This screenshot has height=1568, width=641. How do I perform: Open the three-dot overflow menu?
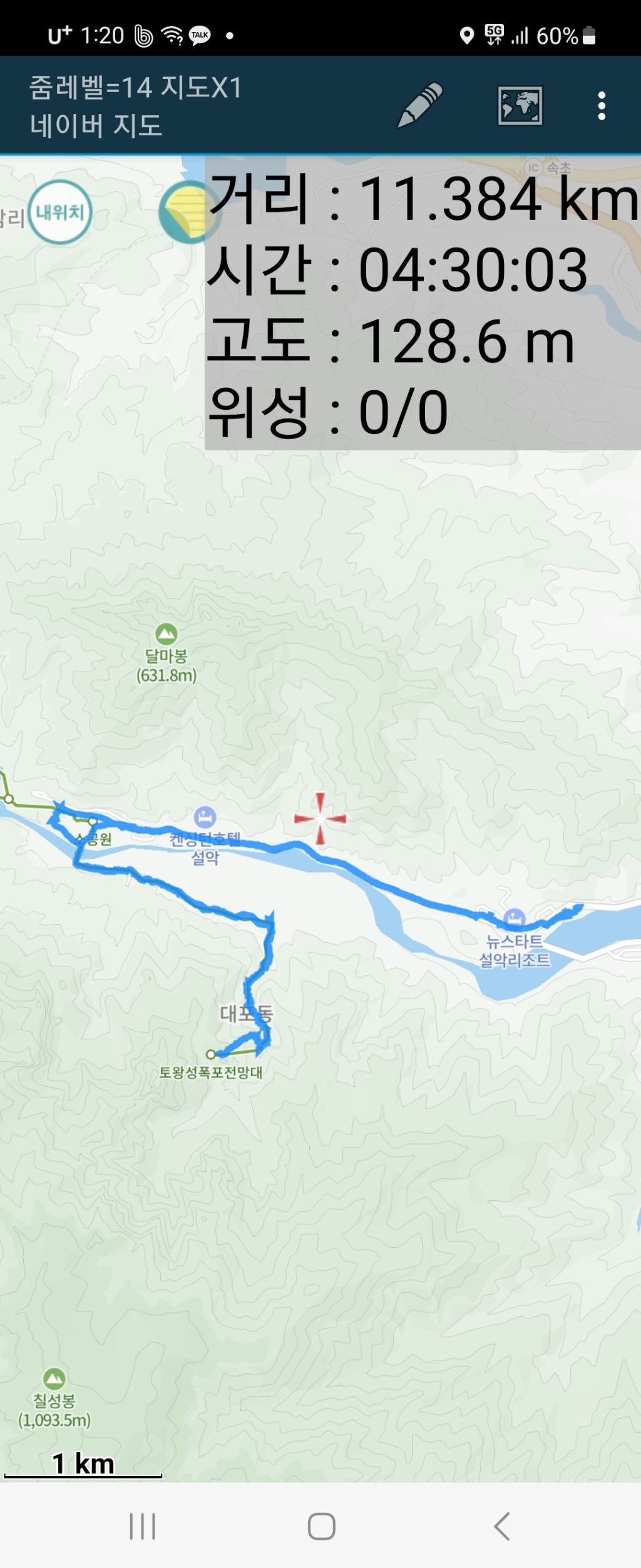point(602,105)
